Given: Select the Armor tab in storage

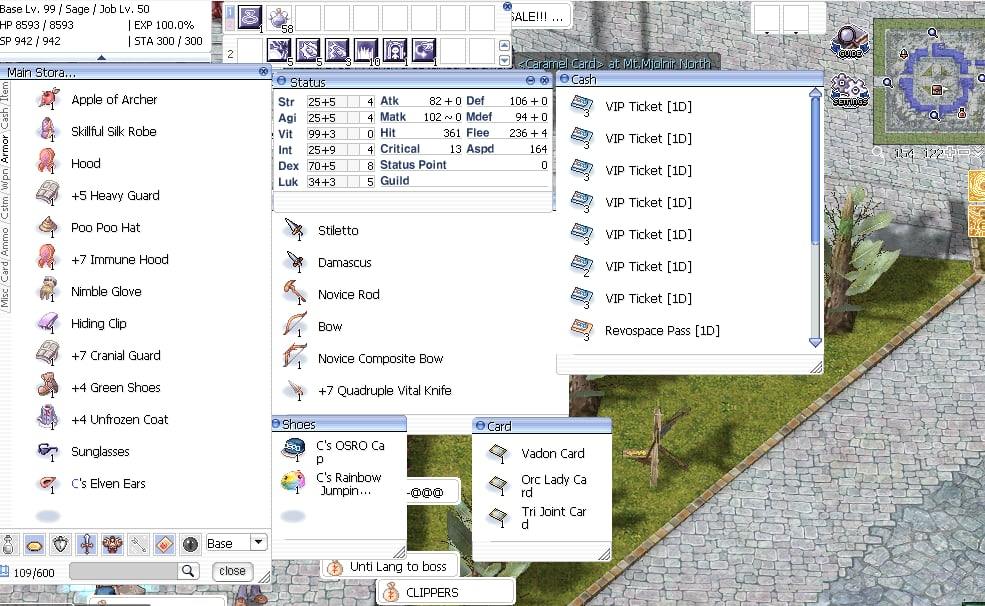Looking at the screenshot, I should 5,149.
